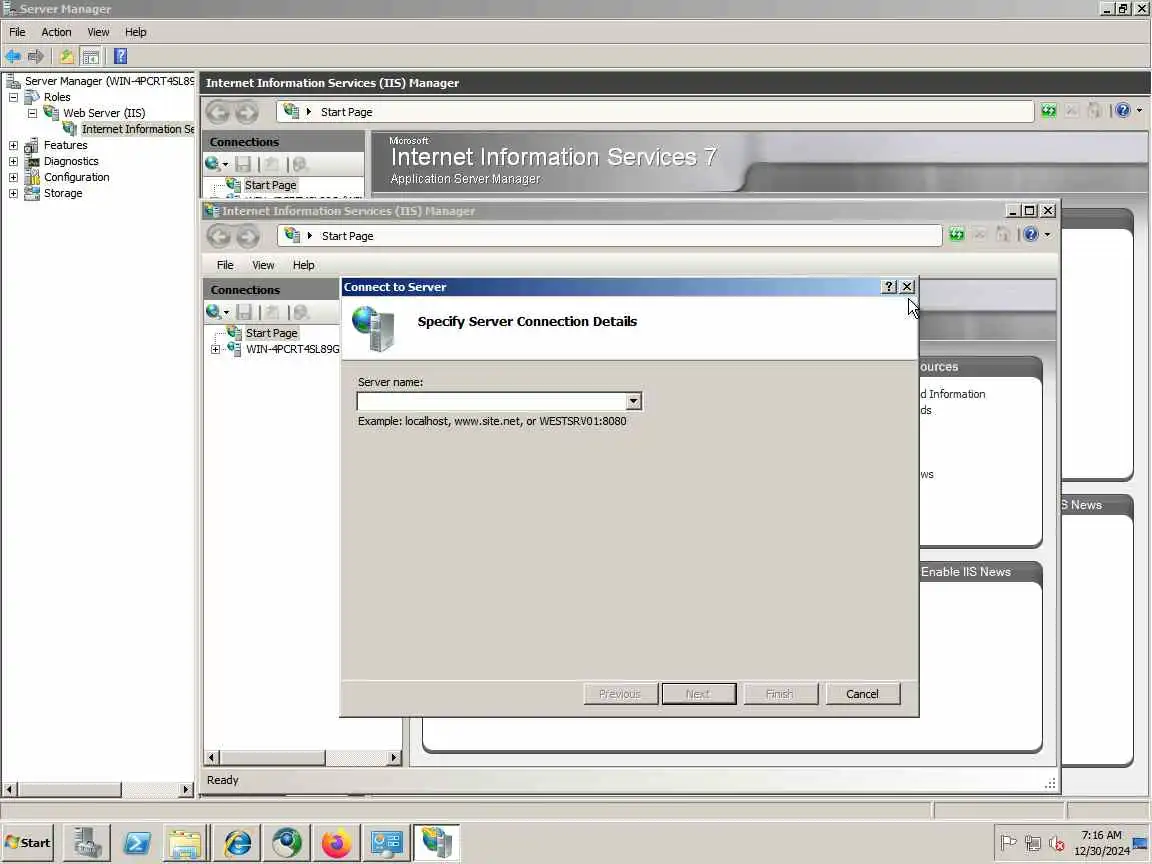Screen dimensions: 1152x864
Task: Expand the Configuration tree node
Action: point(13,177)
